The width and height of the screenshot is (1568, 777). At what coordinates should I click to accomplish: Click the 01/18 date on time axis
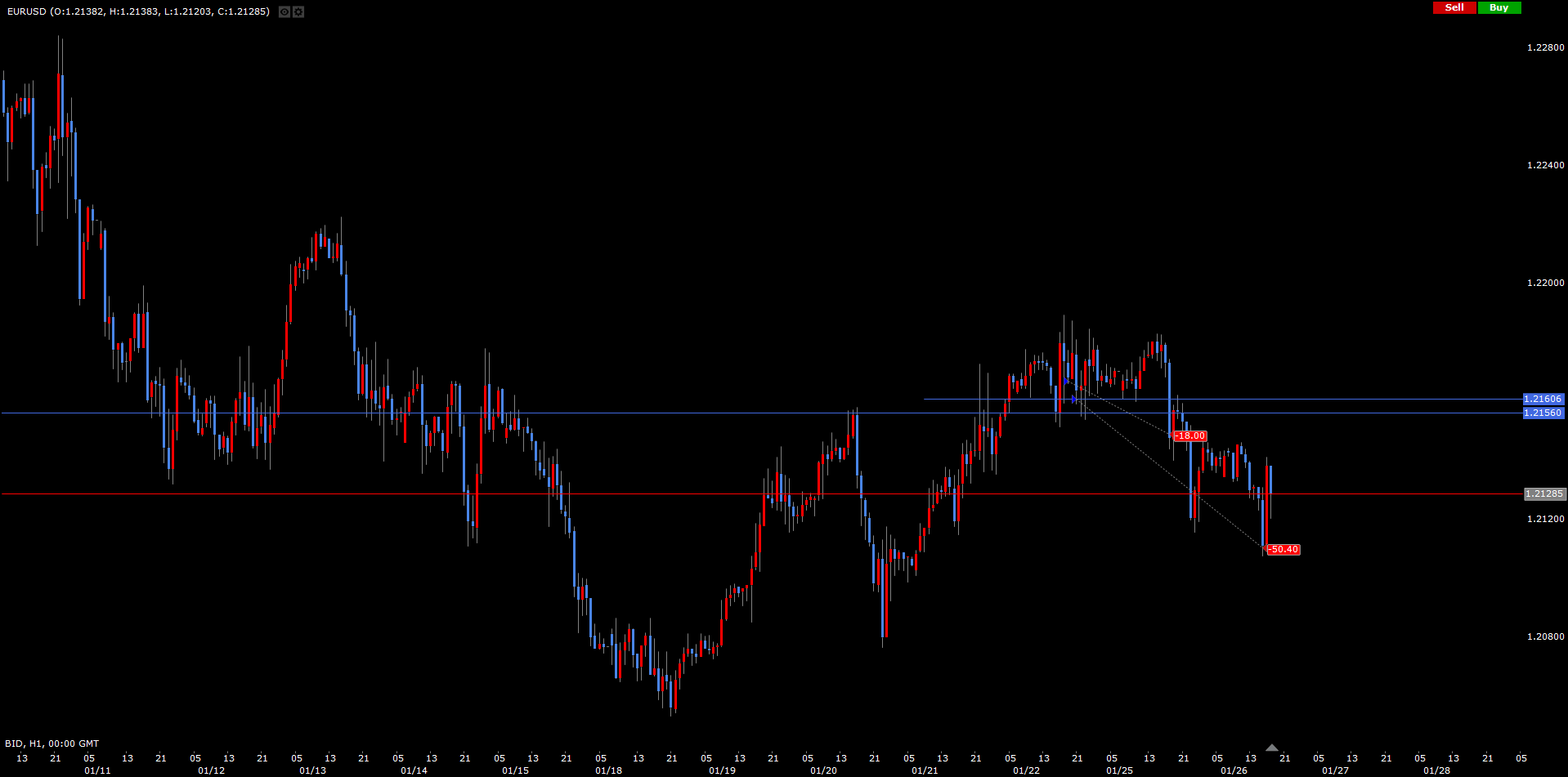pyautogui.click(x=608, y=770)
